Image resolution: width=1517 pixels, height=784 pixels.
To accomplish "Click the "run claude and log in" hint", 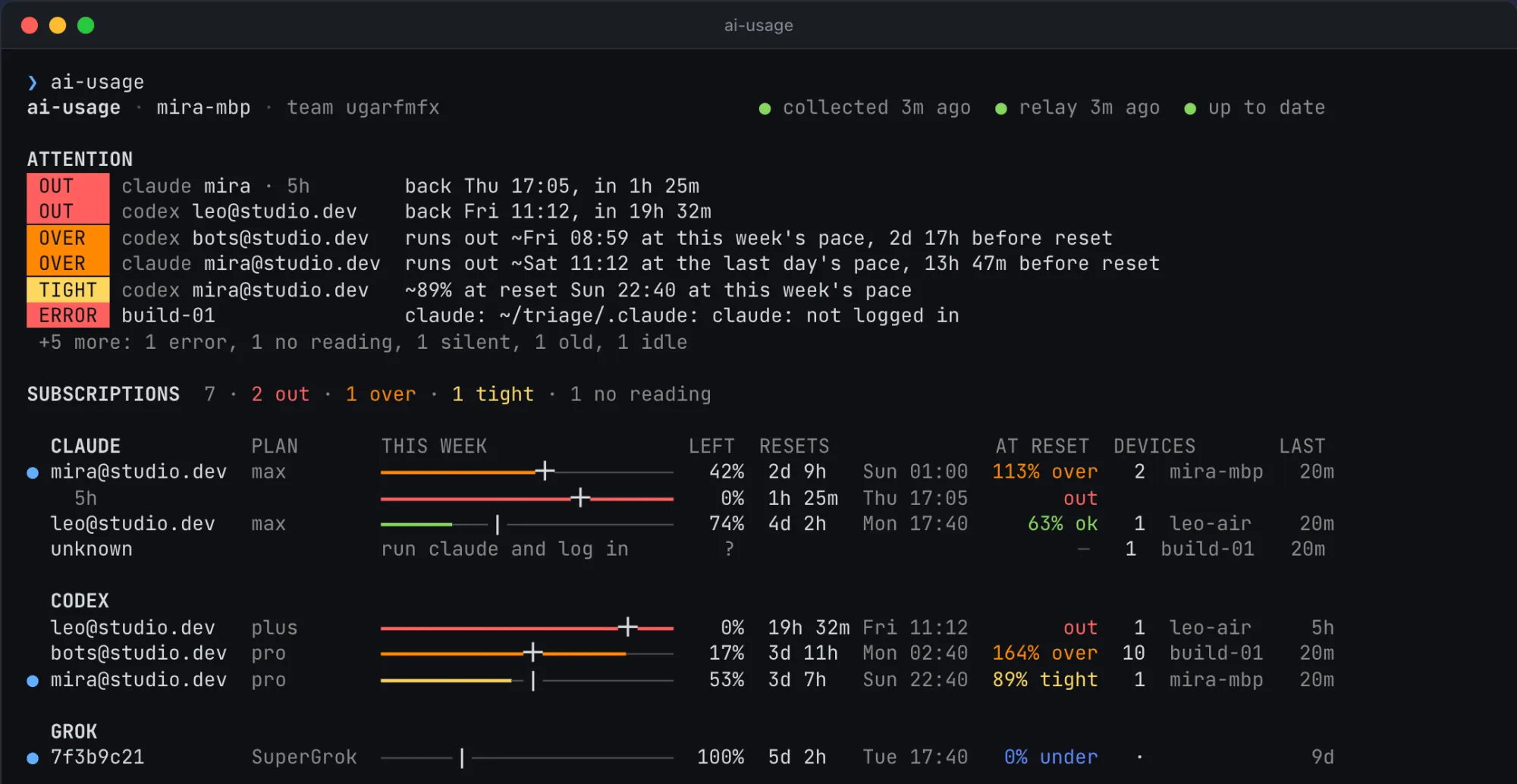I will (x=504, y=549).
